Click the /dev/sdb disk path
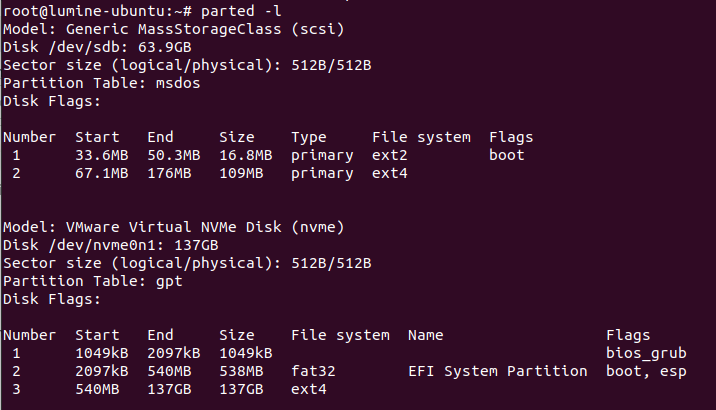Screen dimensions: 716x410 (x=79, y=47)
